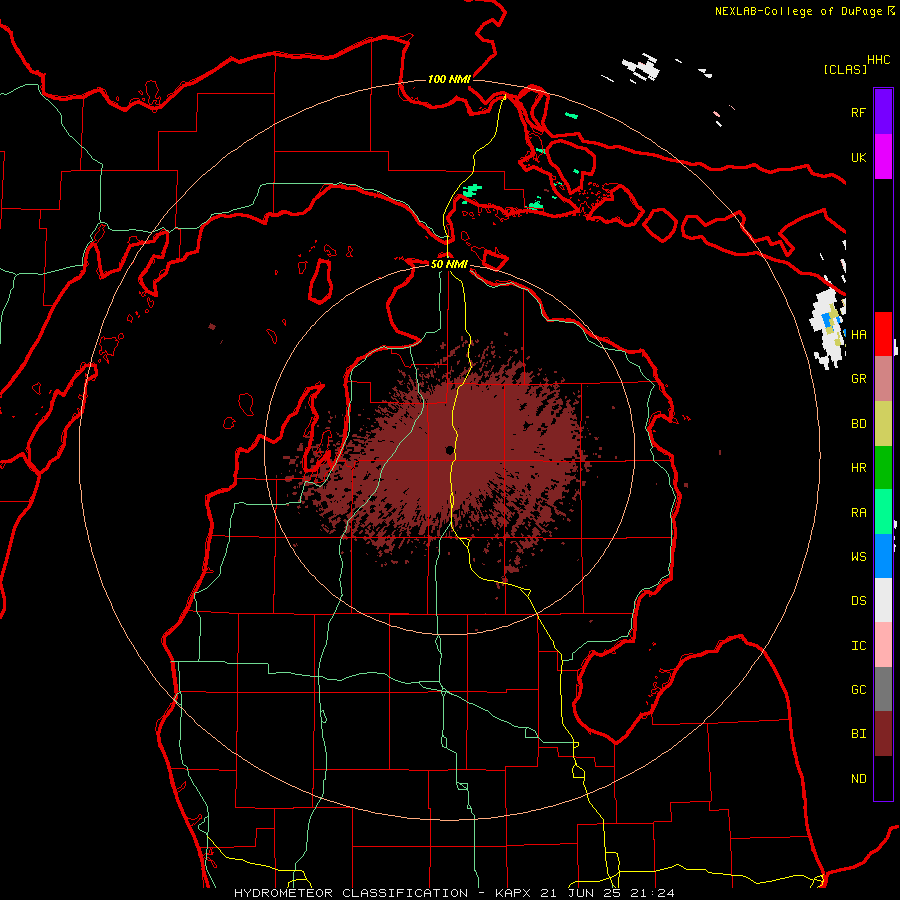Click the 'RF' legend label

click(x=858, y=112)
